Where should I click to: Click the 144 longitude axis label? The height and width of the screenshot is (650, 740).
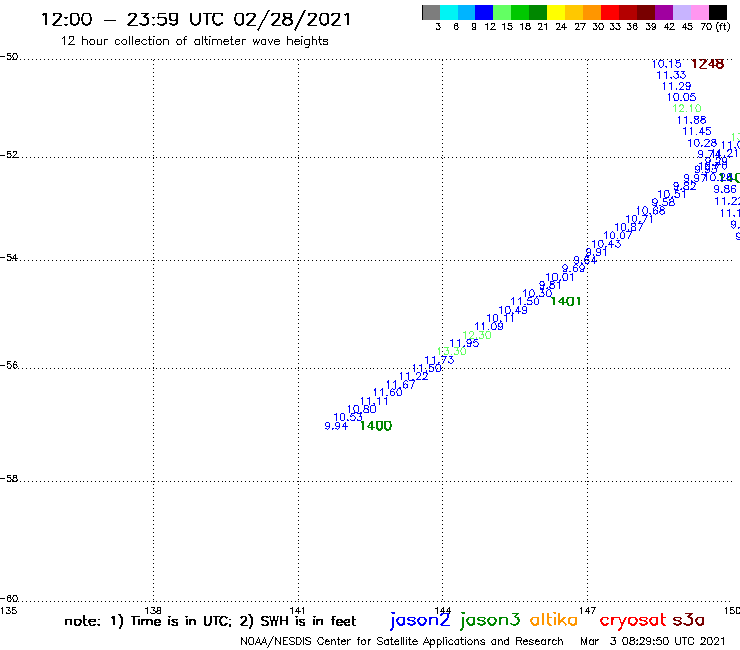click(x=443, y=610)
